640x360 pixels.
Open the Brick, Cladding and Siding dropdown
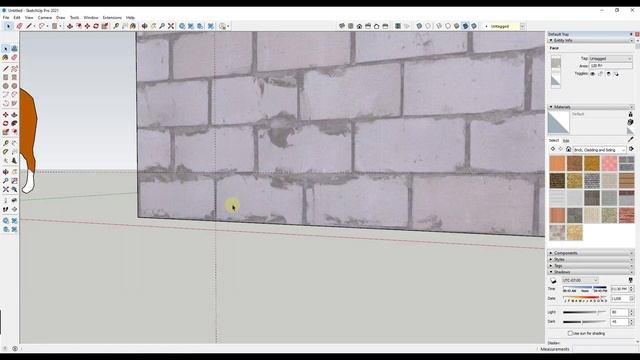(600, 150)
